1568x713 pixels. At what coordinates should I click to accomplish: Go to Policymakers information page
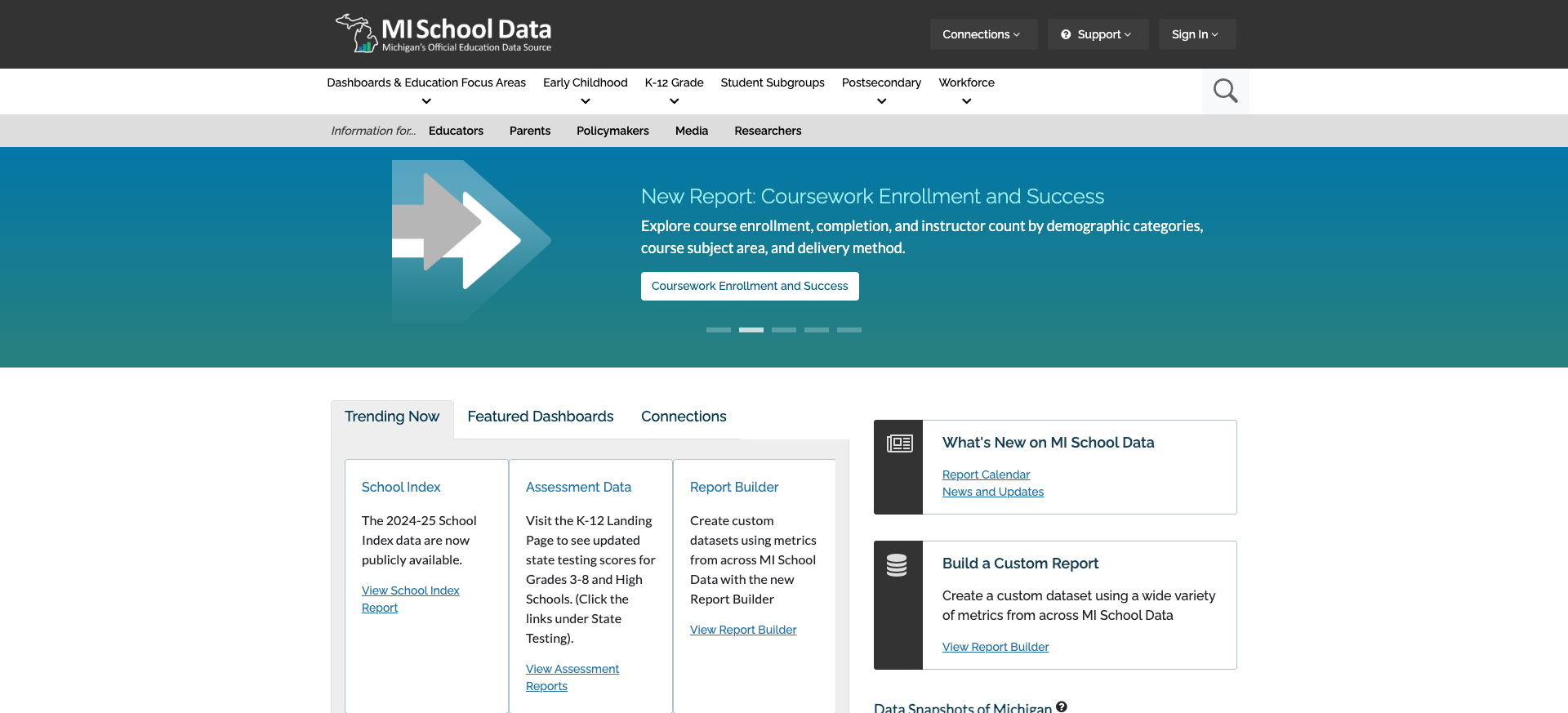612,131
